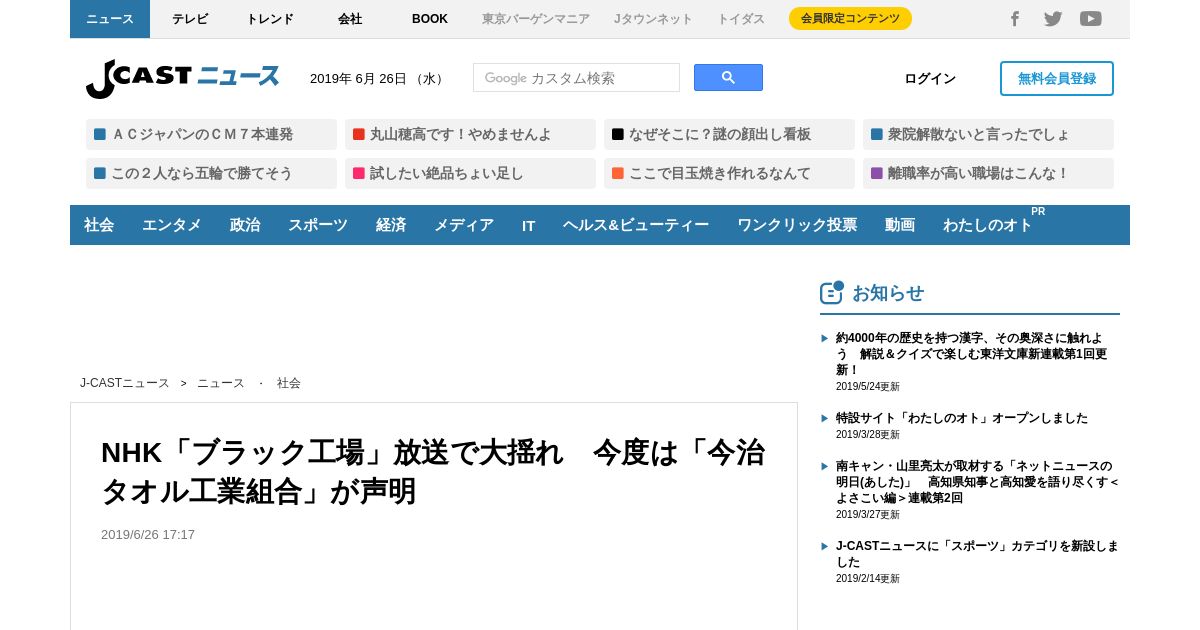Open notice J-CASTニュースに「スポーツ」カテゴリを新設

coord(977,554)
